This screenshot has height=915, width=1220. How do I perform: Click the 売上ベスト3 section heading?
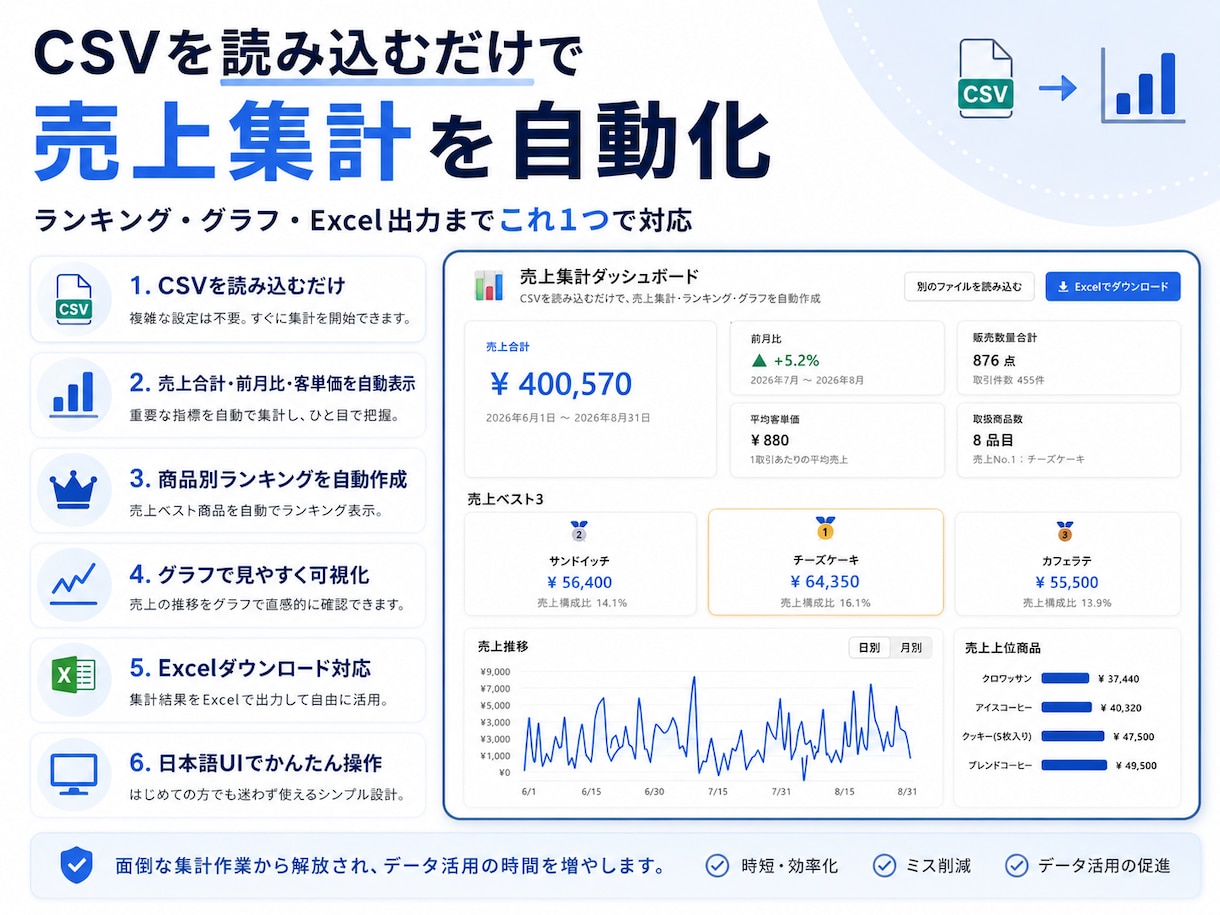[505, 498]
